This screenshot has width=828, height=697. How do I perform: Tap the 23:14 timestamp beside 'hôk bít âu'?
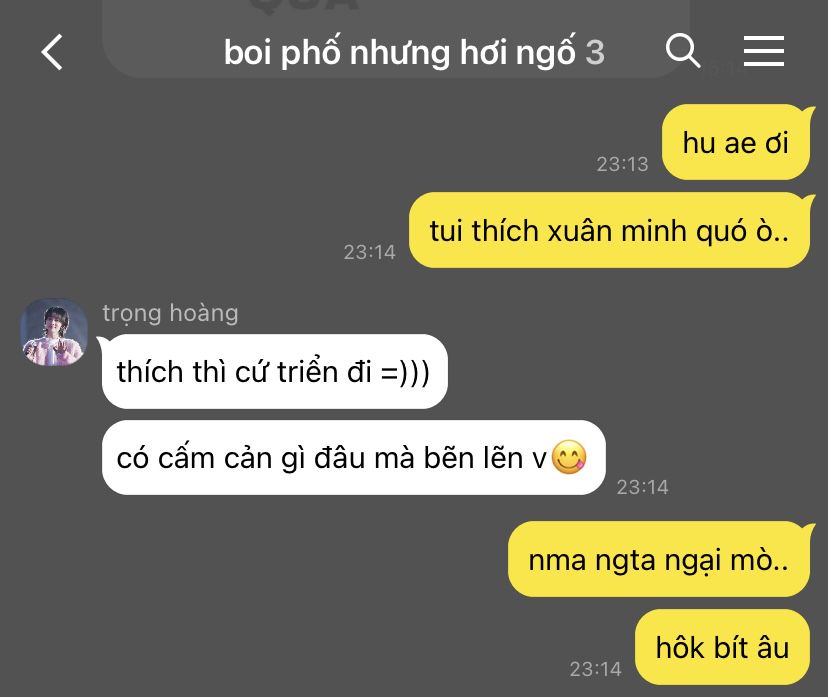click(x=595, y=669)
